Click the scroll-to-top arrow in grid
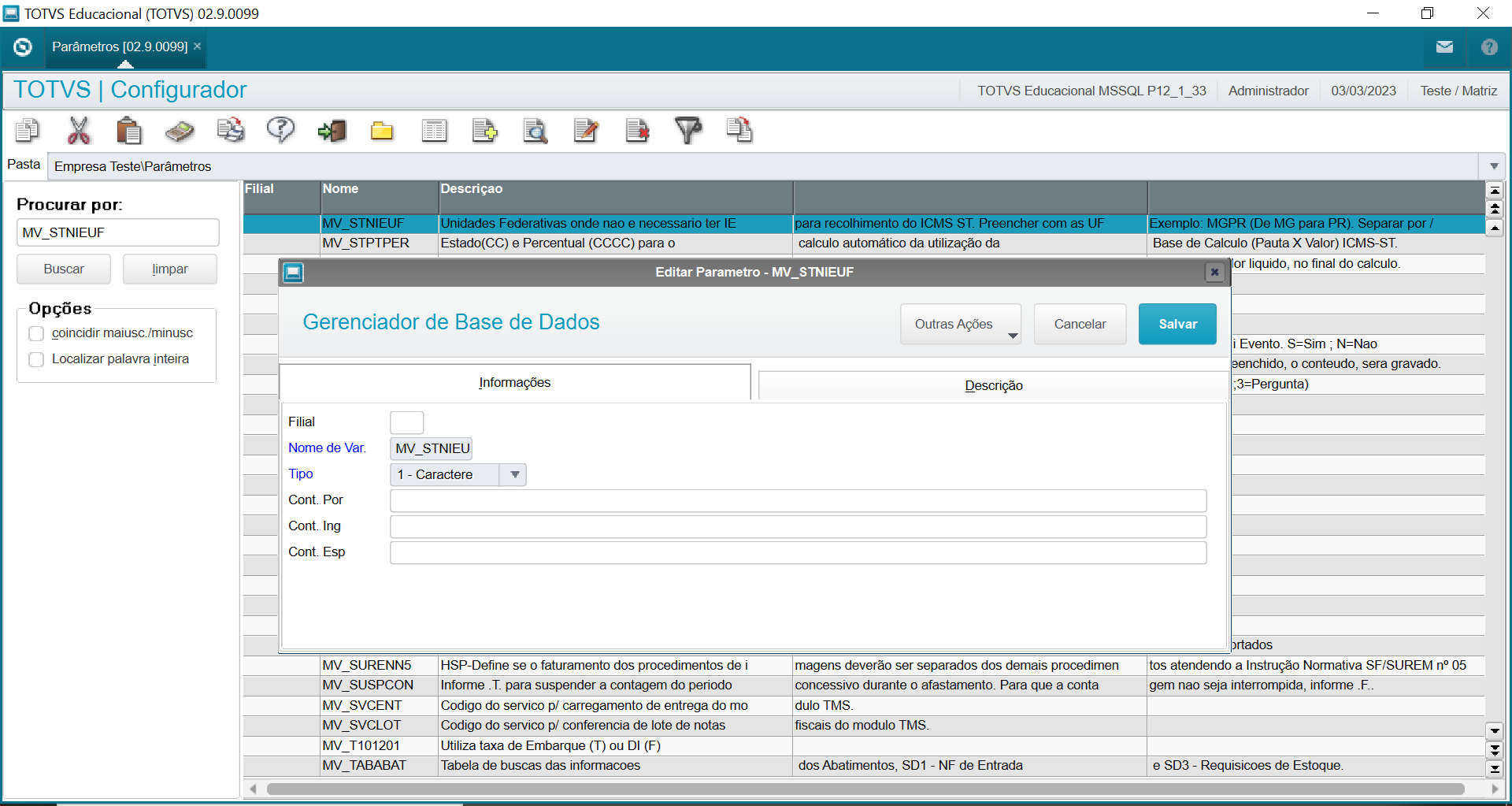Image resolution: width=1512 pixels, height=806 pixels. pos(1494,191)
